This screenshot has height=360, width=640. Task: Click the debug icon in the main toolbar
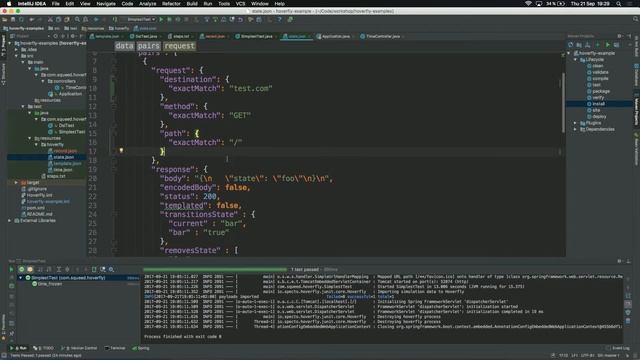[x=169, y=19]
